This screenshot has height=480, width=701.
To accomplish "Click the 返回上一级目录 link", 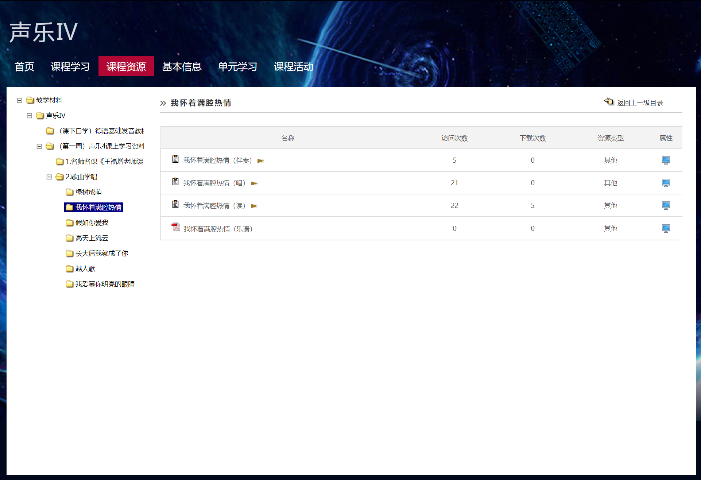I will [639, 102].
